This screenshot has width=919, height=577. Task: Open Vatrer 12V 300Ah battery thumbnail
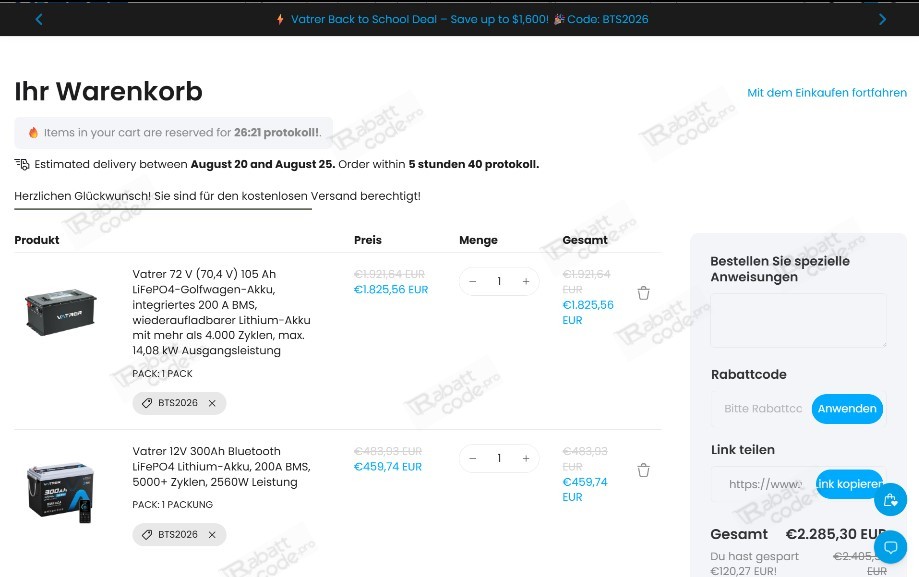60,493
